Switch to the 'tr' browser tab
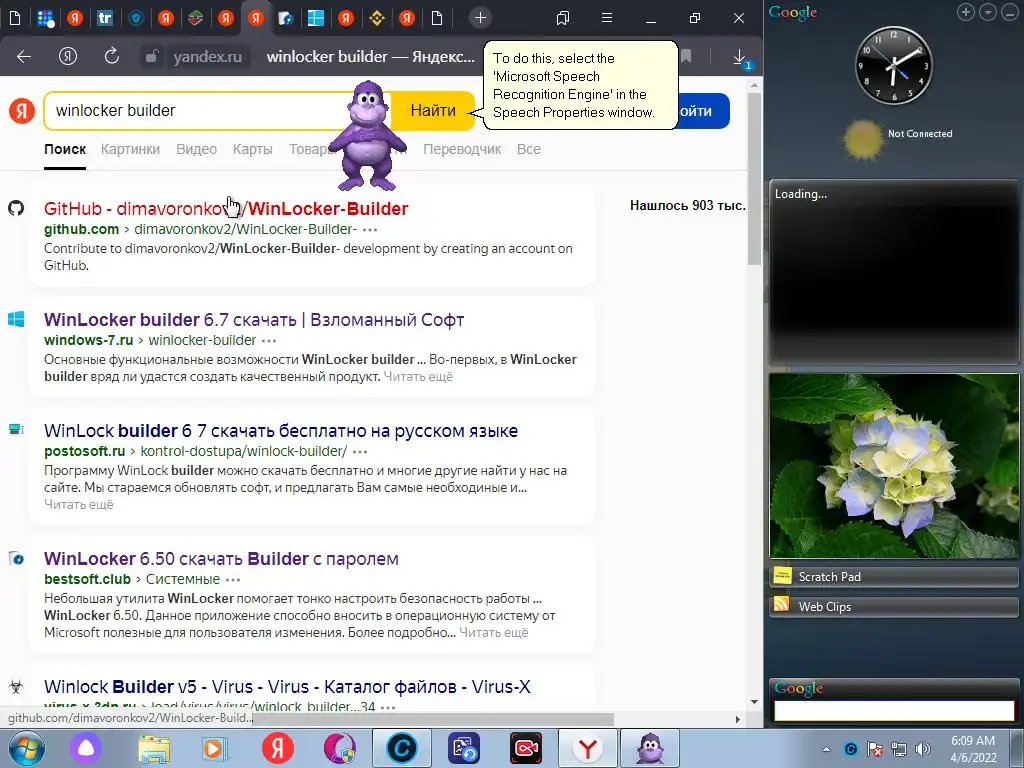Screen dimensions: 1024x768 104,18
